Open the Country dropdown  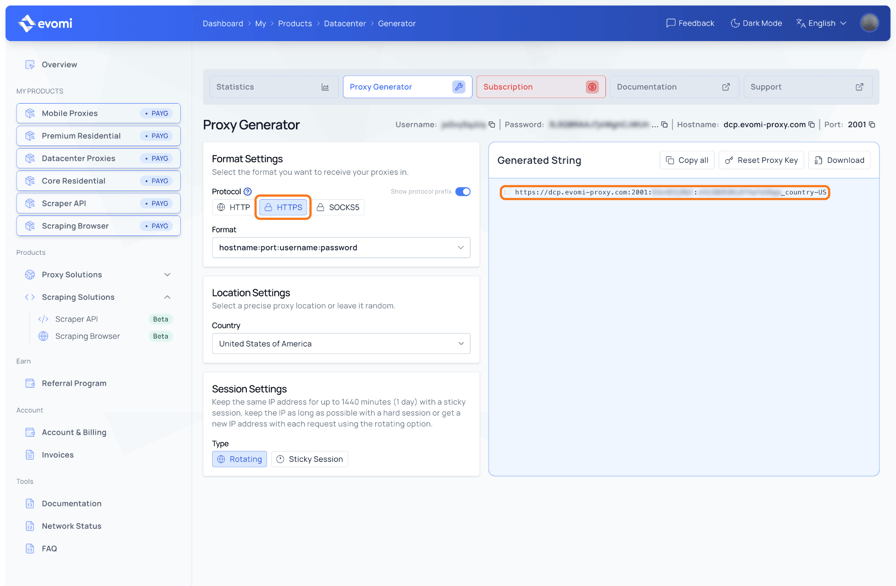tap(341, 344)
